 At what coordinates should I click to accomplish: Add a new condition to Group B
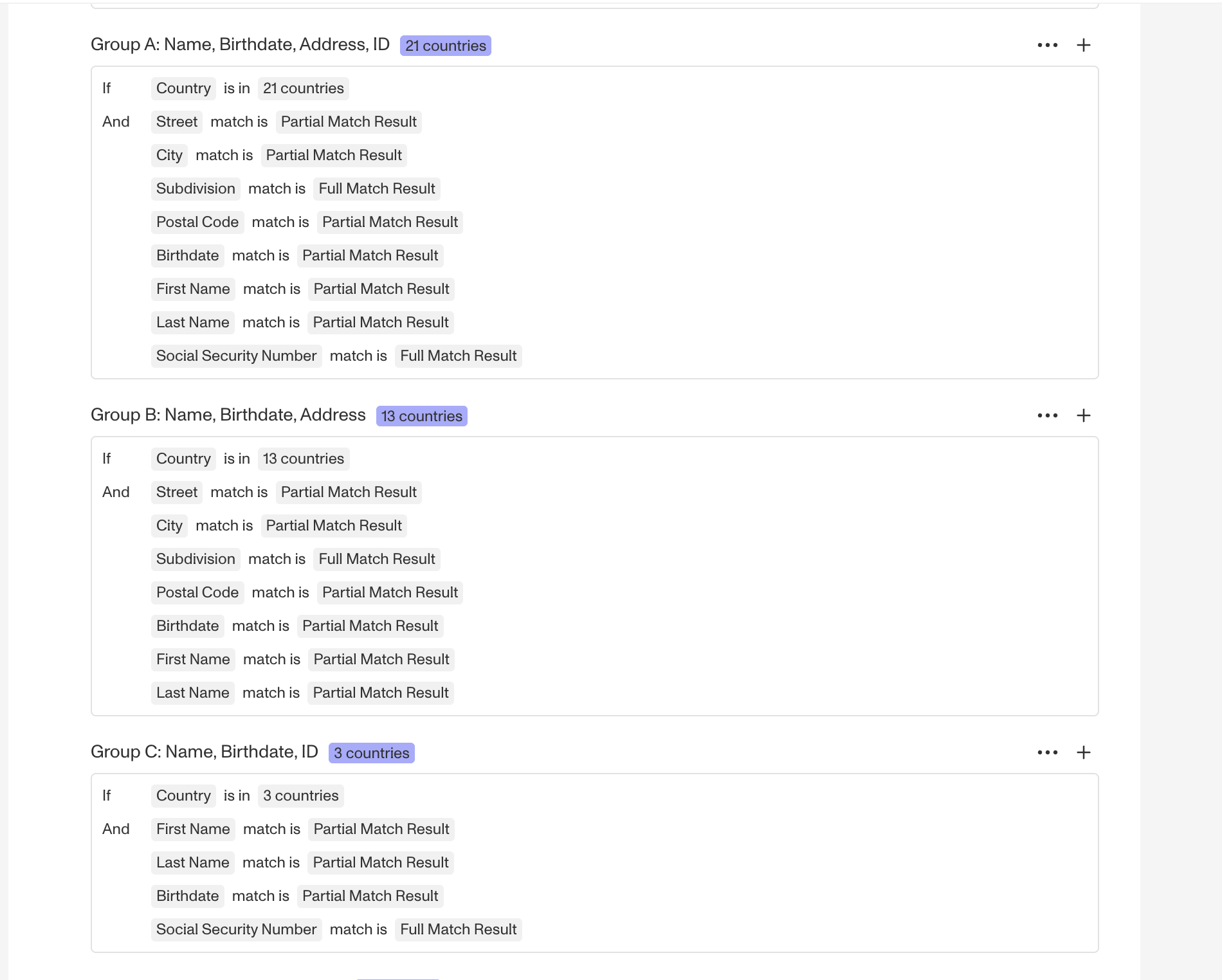(x=1083, y=415)
